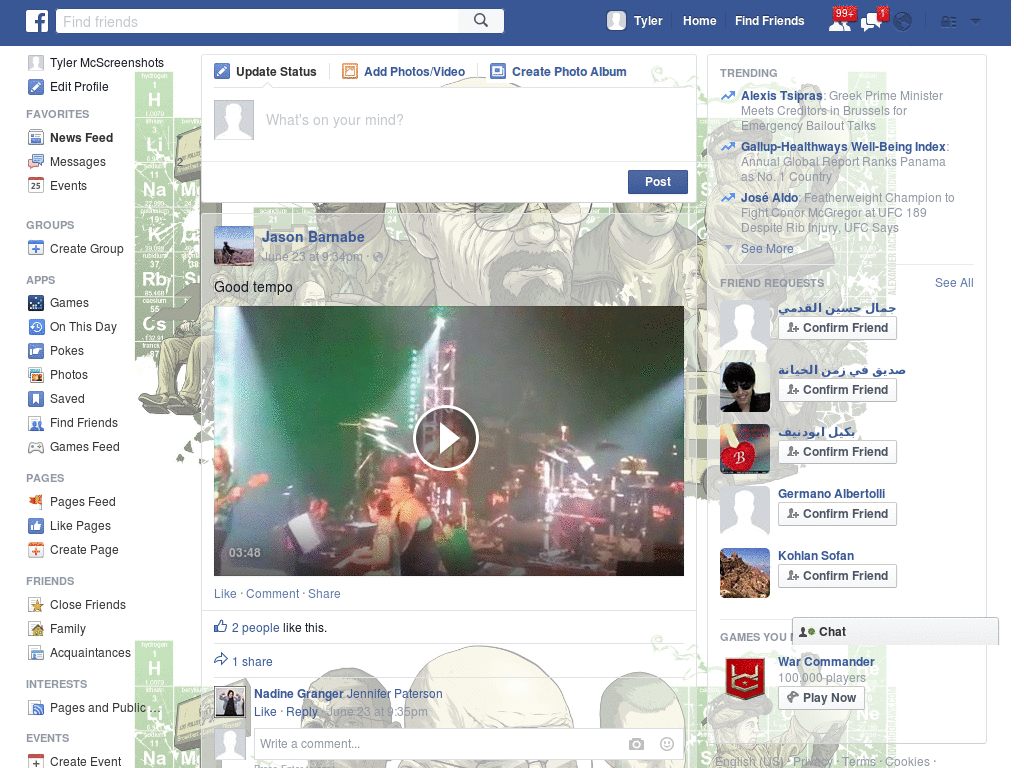Select the Add Photos/Video tab

(404, 72)
